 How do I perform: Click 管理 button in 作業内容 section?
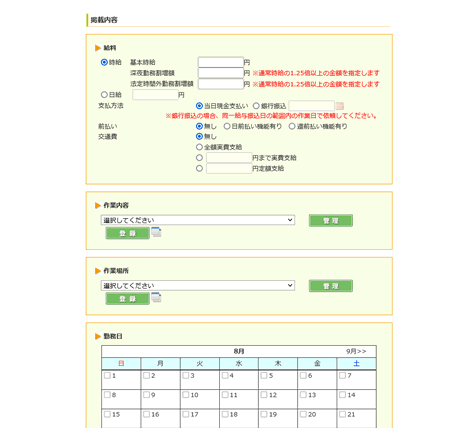click(x=331, y=221)
